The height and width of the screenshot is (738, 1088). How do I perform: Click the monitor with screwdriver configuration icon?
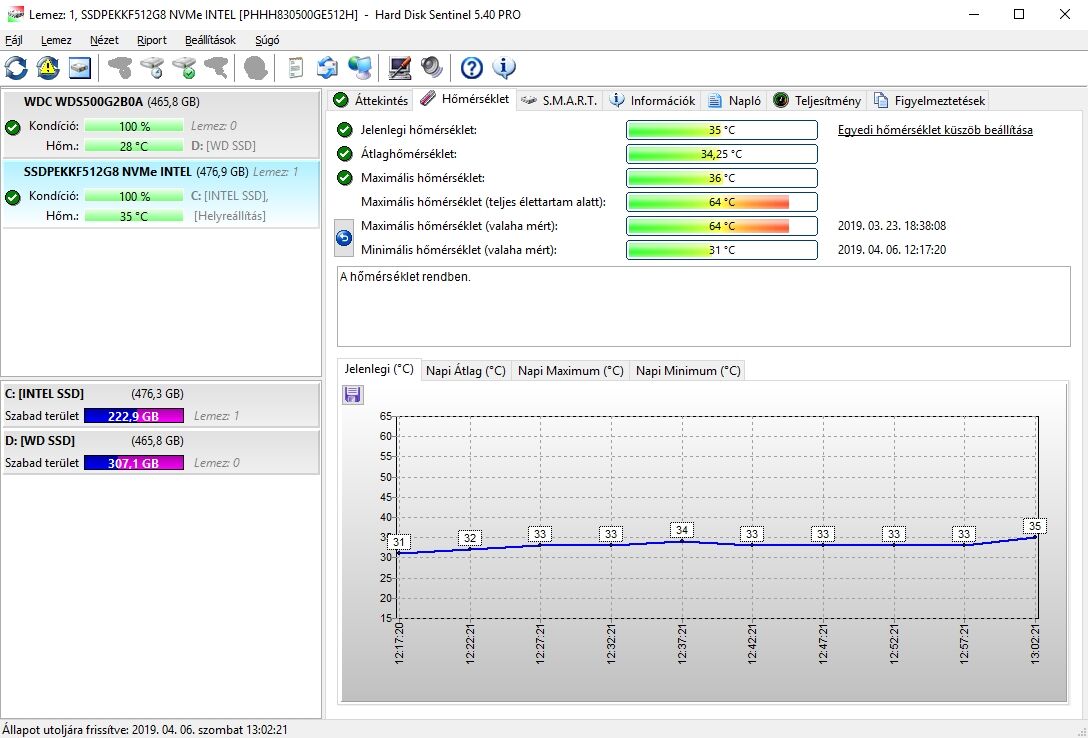[x=400, y=68]
